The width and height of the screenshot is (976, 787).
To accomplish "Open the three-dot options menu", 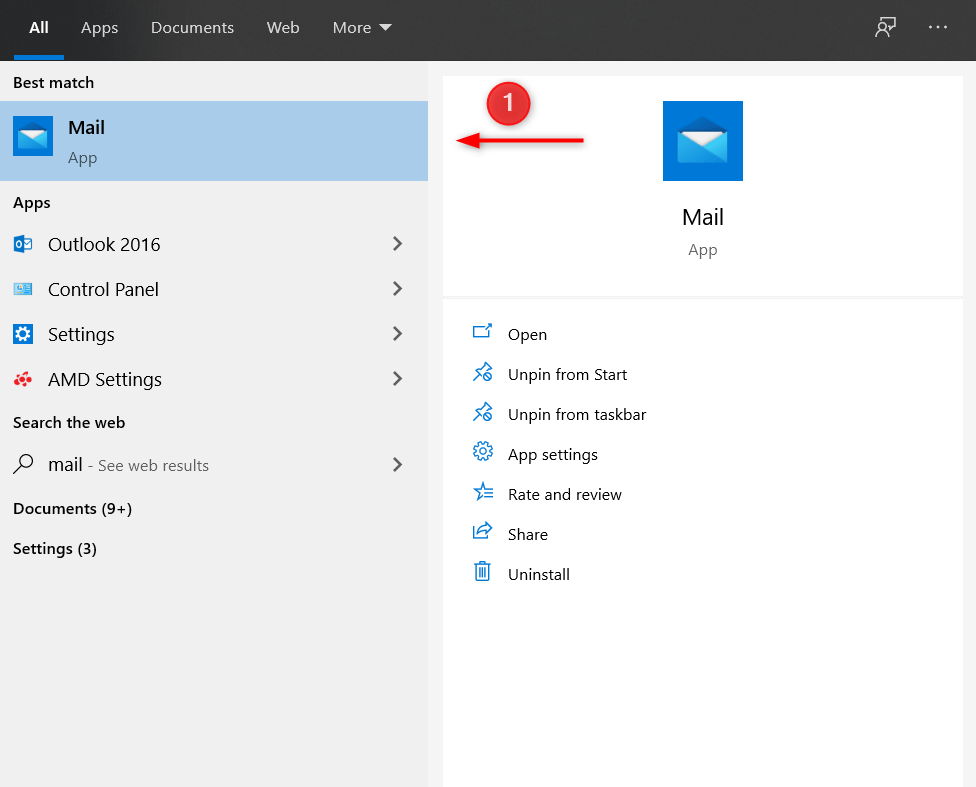I will (x=937, y=27).
